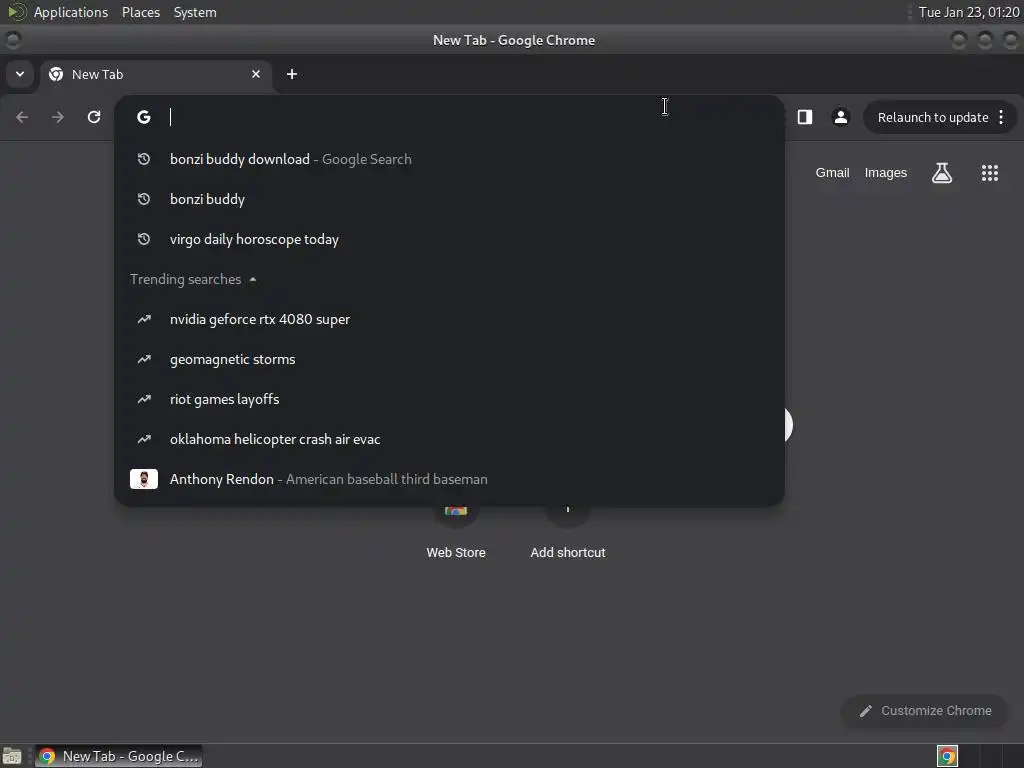Click the Google G icon in address bar
This screenshot has height=768, width=1024.
tap(144, 117)
